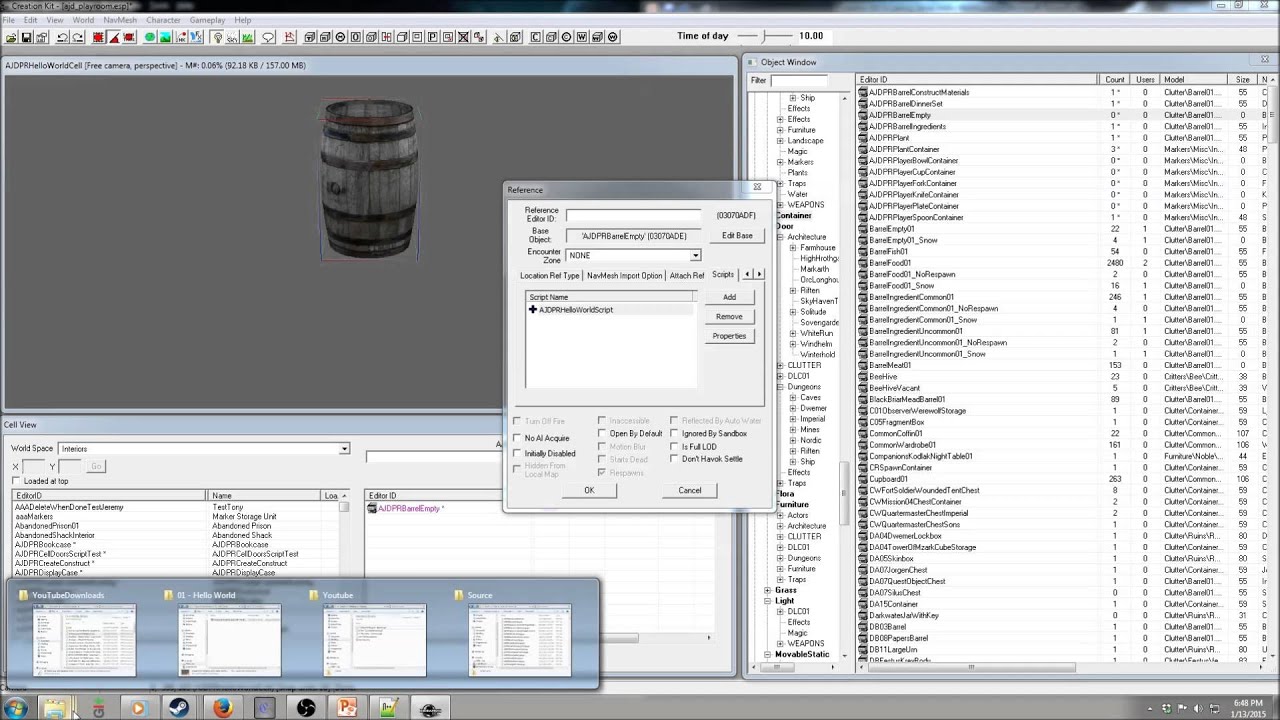Switch to NavMesh Import Option tab

click(624, 275)
